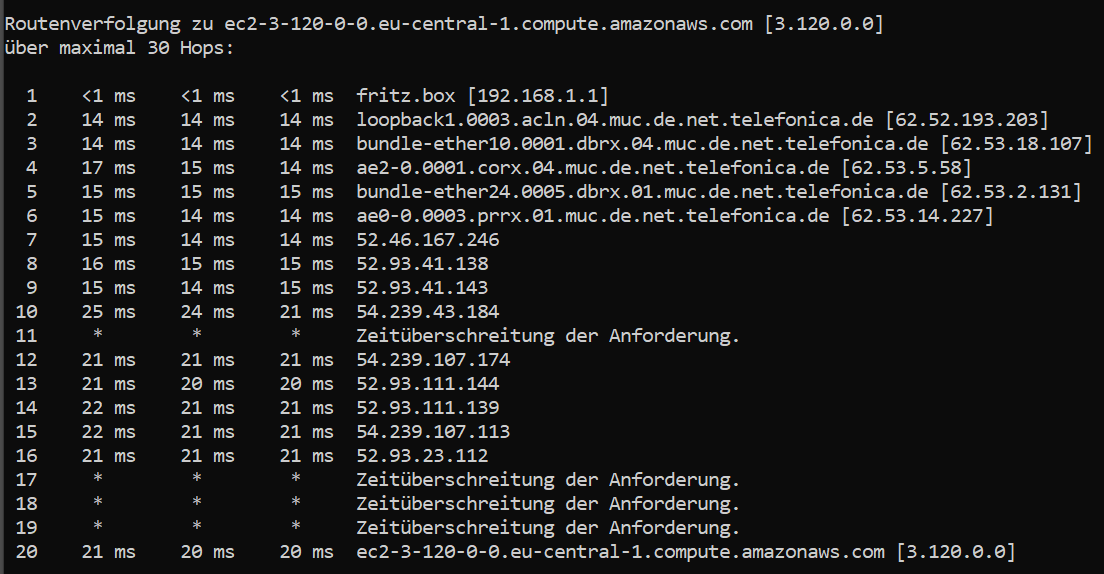The width and height of the screenshot is (1104, 574).
Task: Click IP address 52.46.167.246 at hop 7
Action: [x=427, y=240]
